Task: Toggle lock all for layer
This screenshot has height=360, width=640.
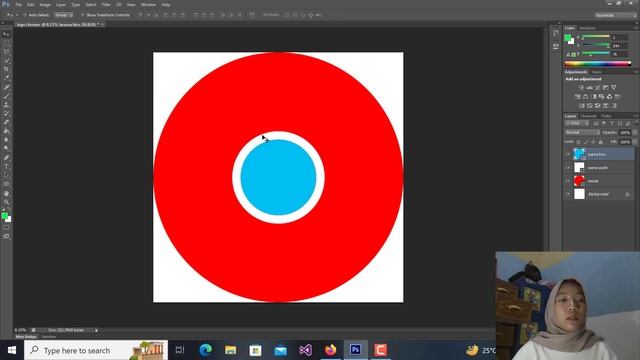Action: coord(600,142)
